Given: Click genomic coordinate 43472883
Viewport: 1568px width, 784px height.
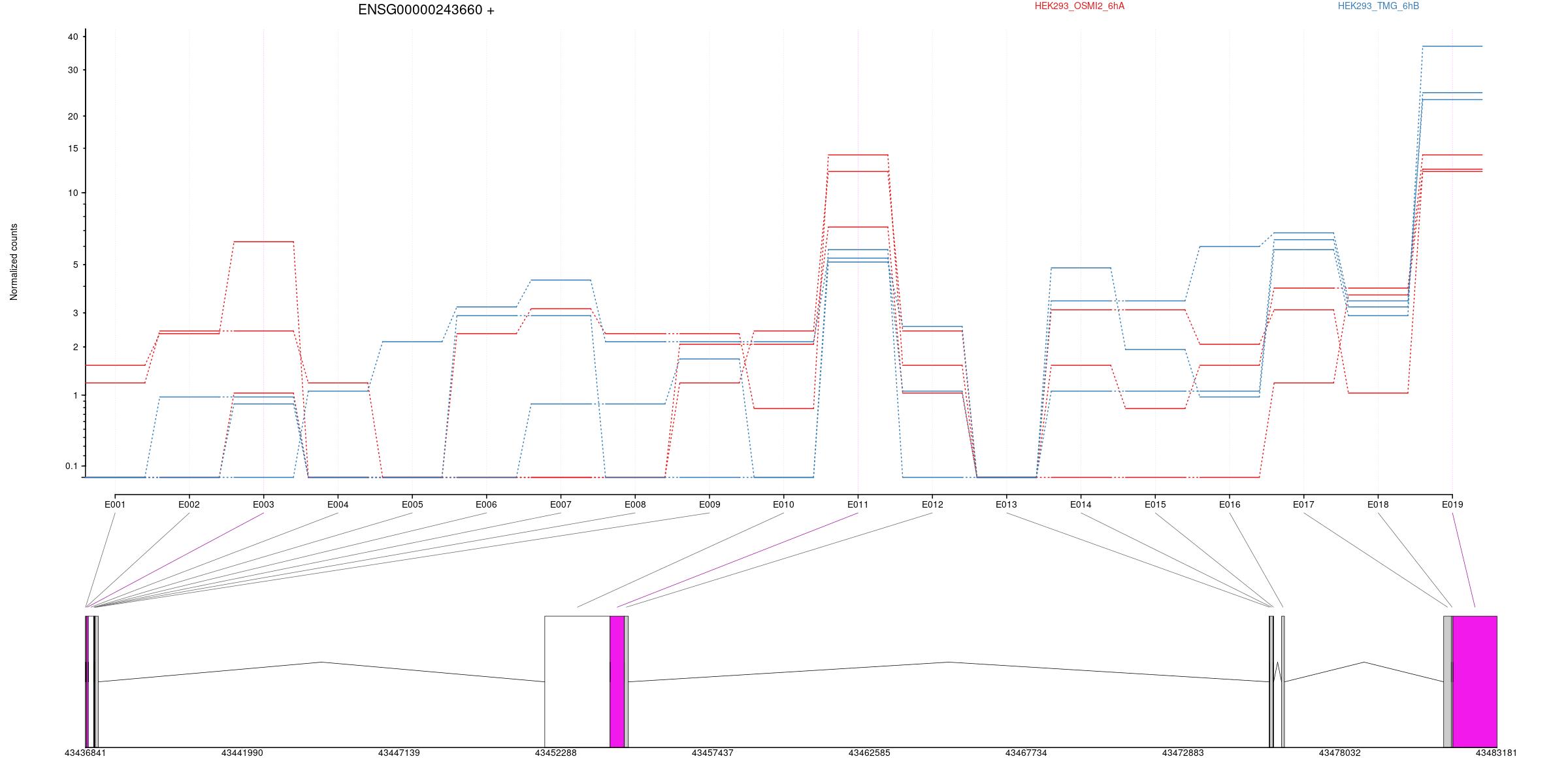Looking at the screenshot, I should [1183, 753].
